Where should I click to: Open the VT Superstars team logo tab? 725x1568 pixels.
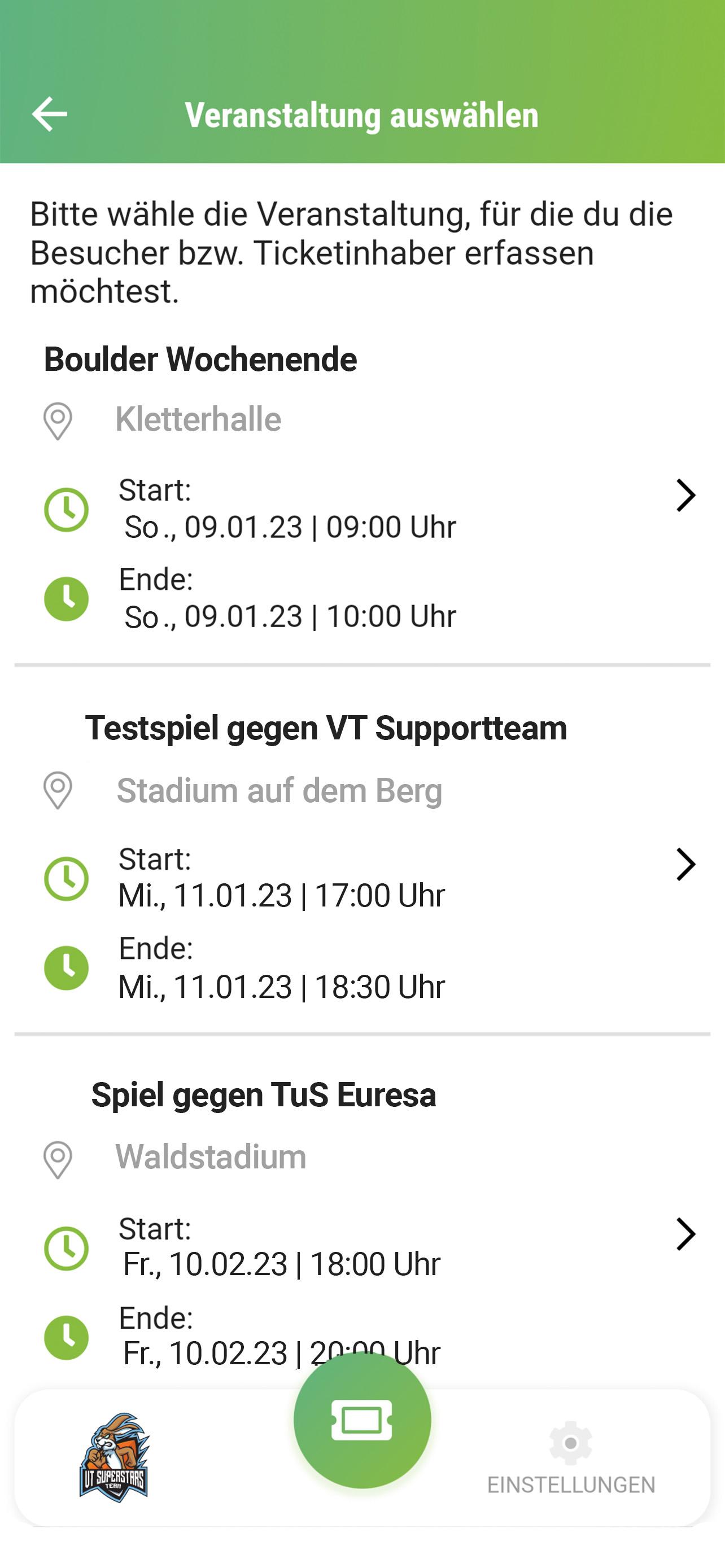(x=115, y=1457)
